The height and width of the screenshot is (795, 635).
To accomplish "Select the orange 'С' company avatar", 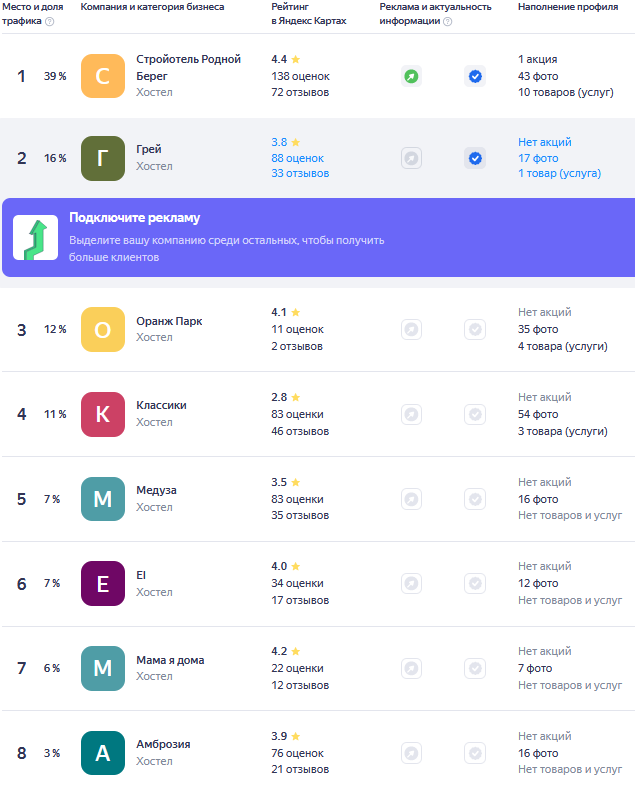I will [x=103, y=76].
